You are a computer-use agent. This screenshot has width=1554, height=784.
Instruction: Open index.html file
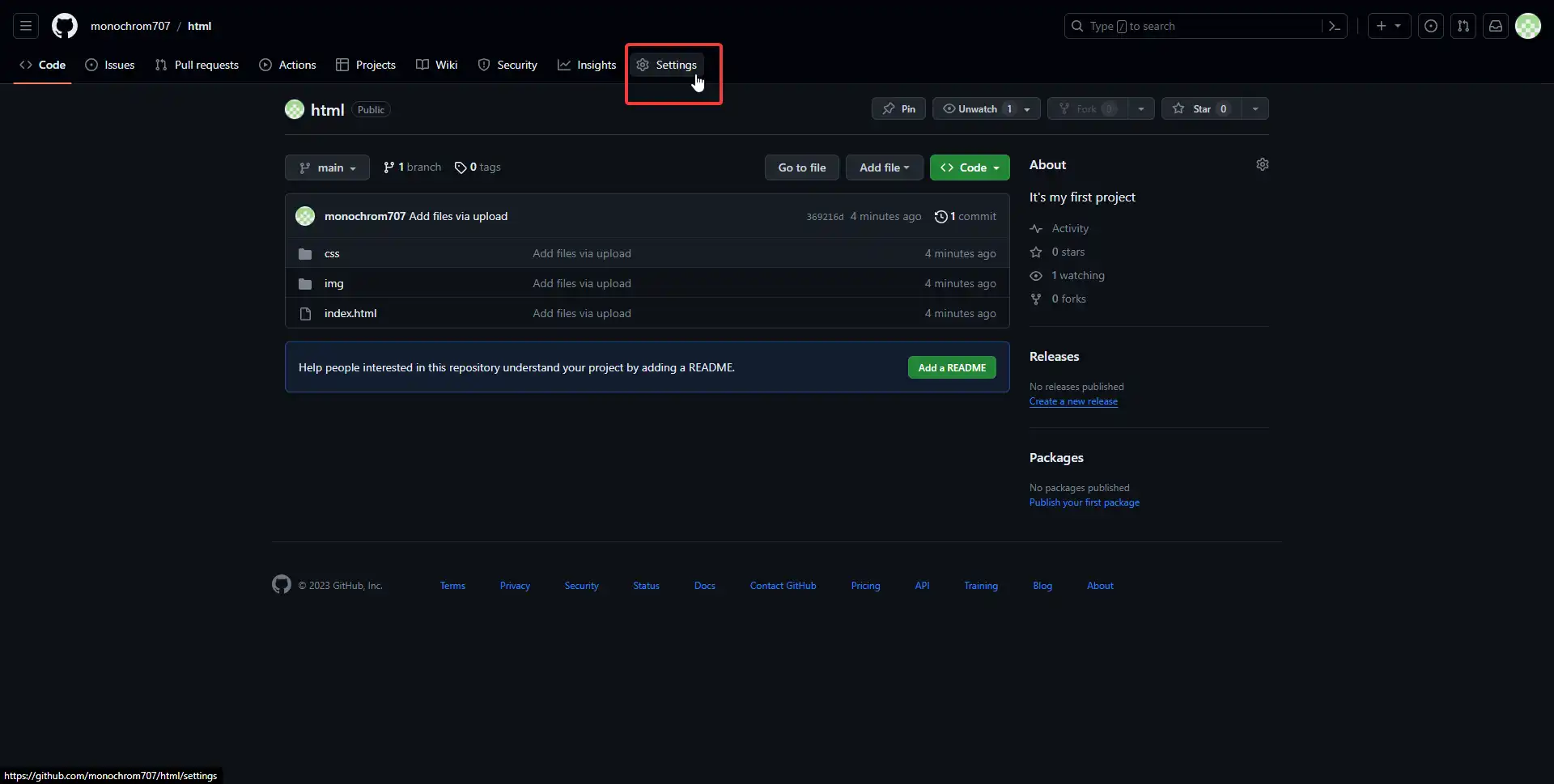coord(350,313)
